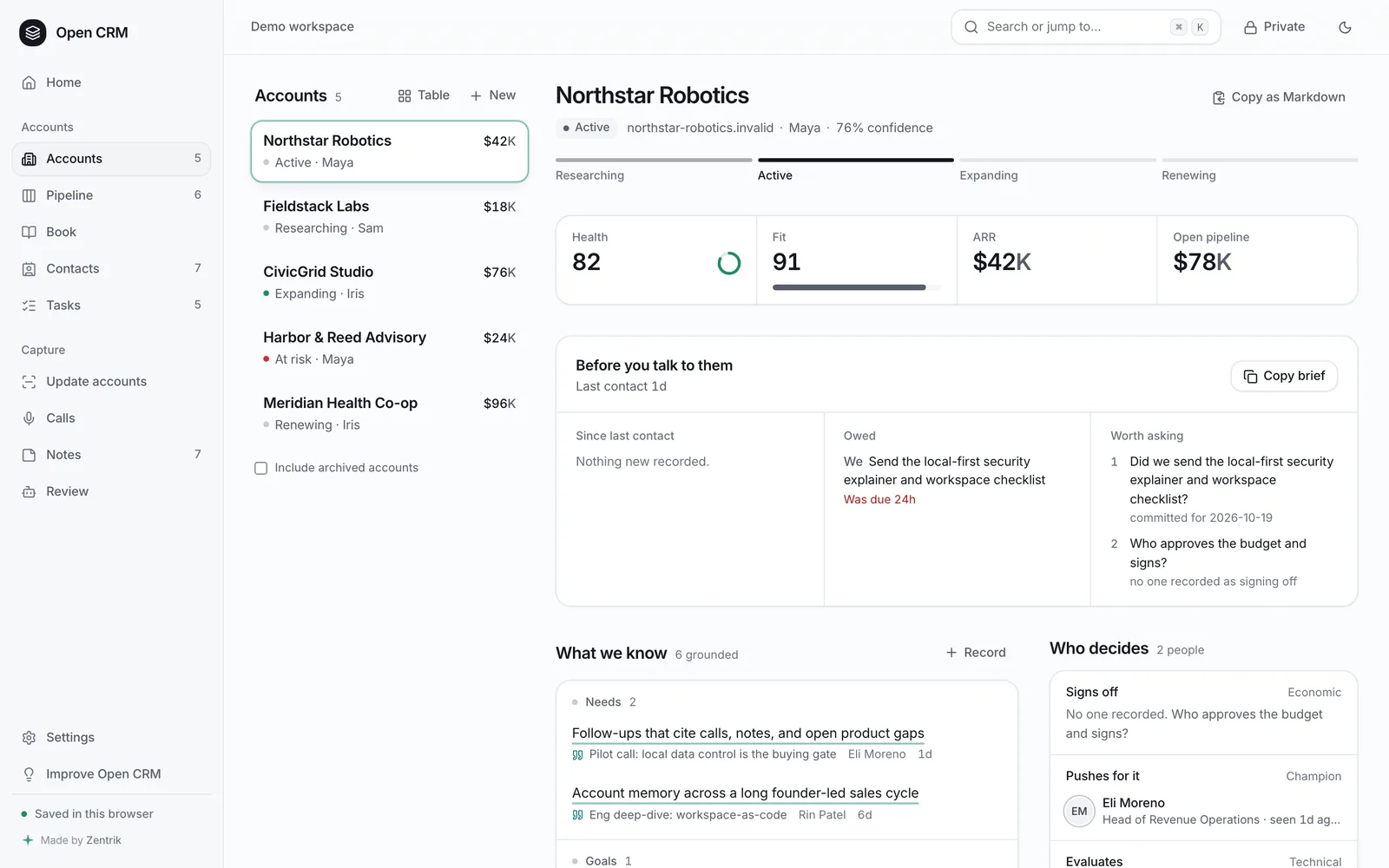Click the 76% confidence text
This screenshot has height=868, width=1389.
(x=885, y=128)
